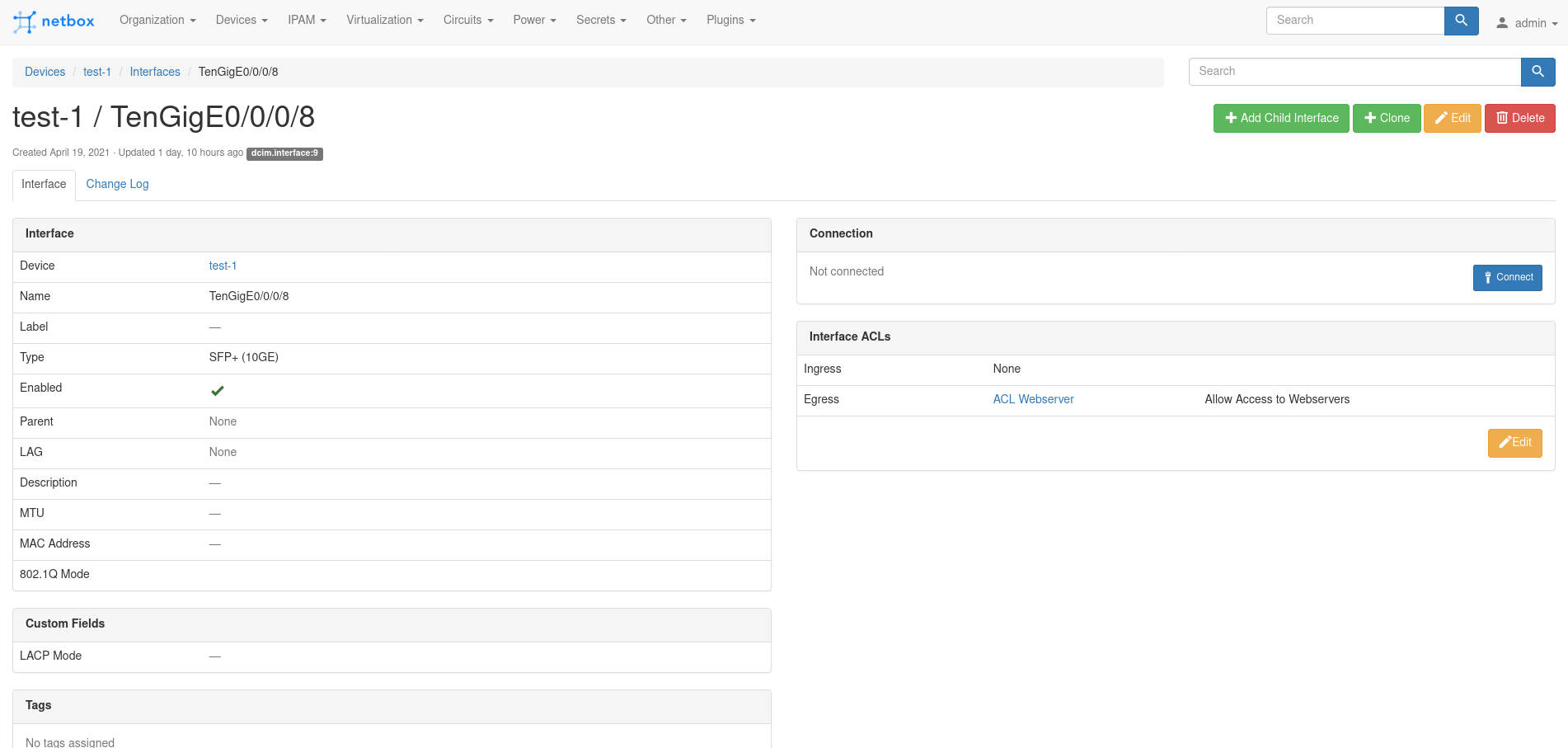Click the LACP Mode custom field label
The image size is (1568, 748).
pos(51,656)
